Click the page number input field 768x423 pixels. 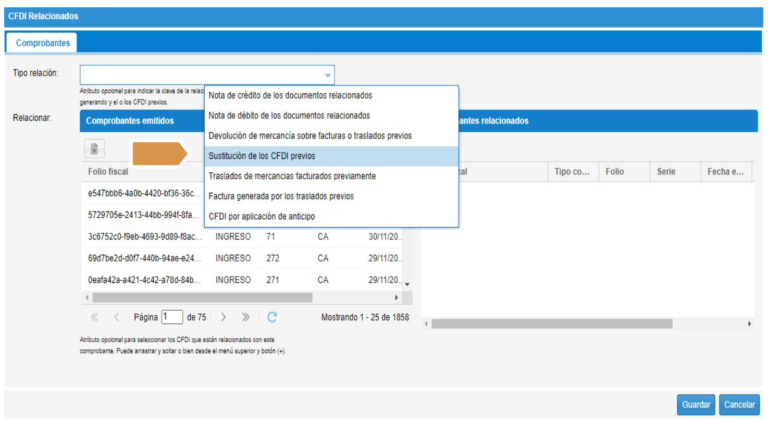(x=172, y=317)
